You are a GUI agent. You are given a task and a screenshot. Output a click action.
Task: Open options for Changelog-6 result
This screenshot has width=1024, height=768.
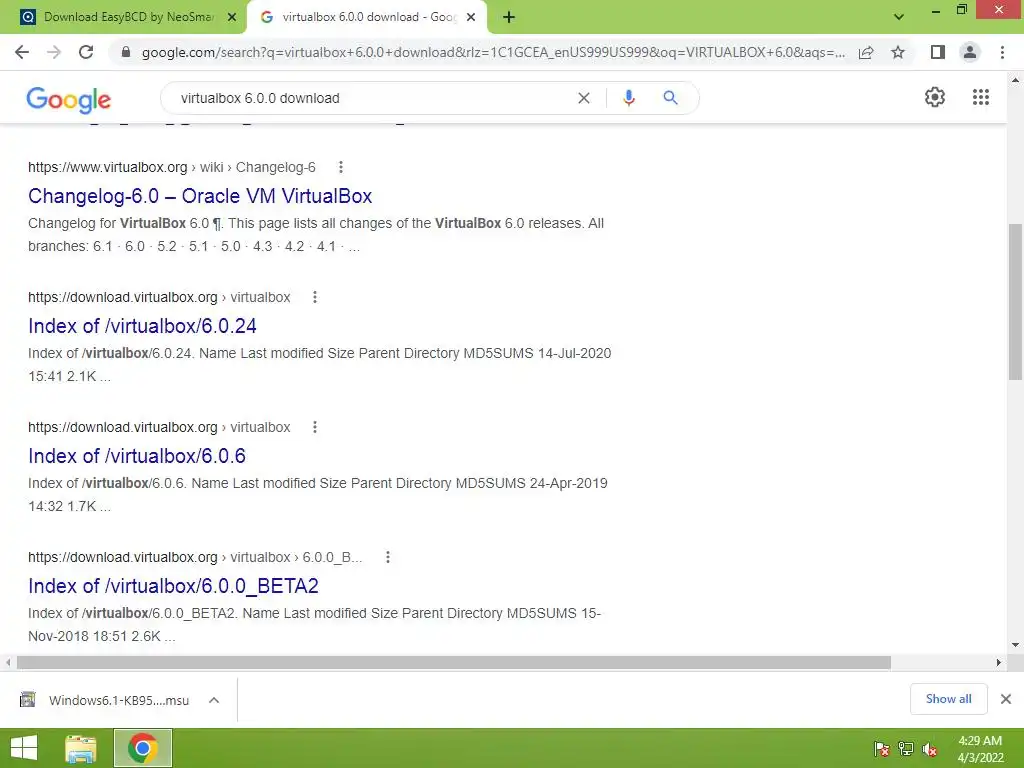tap(341, 167)
